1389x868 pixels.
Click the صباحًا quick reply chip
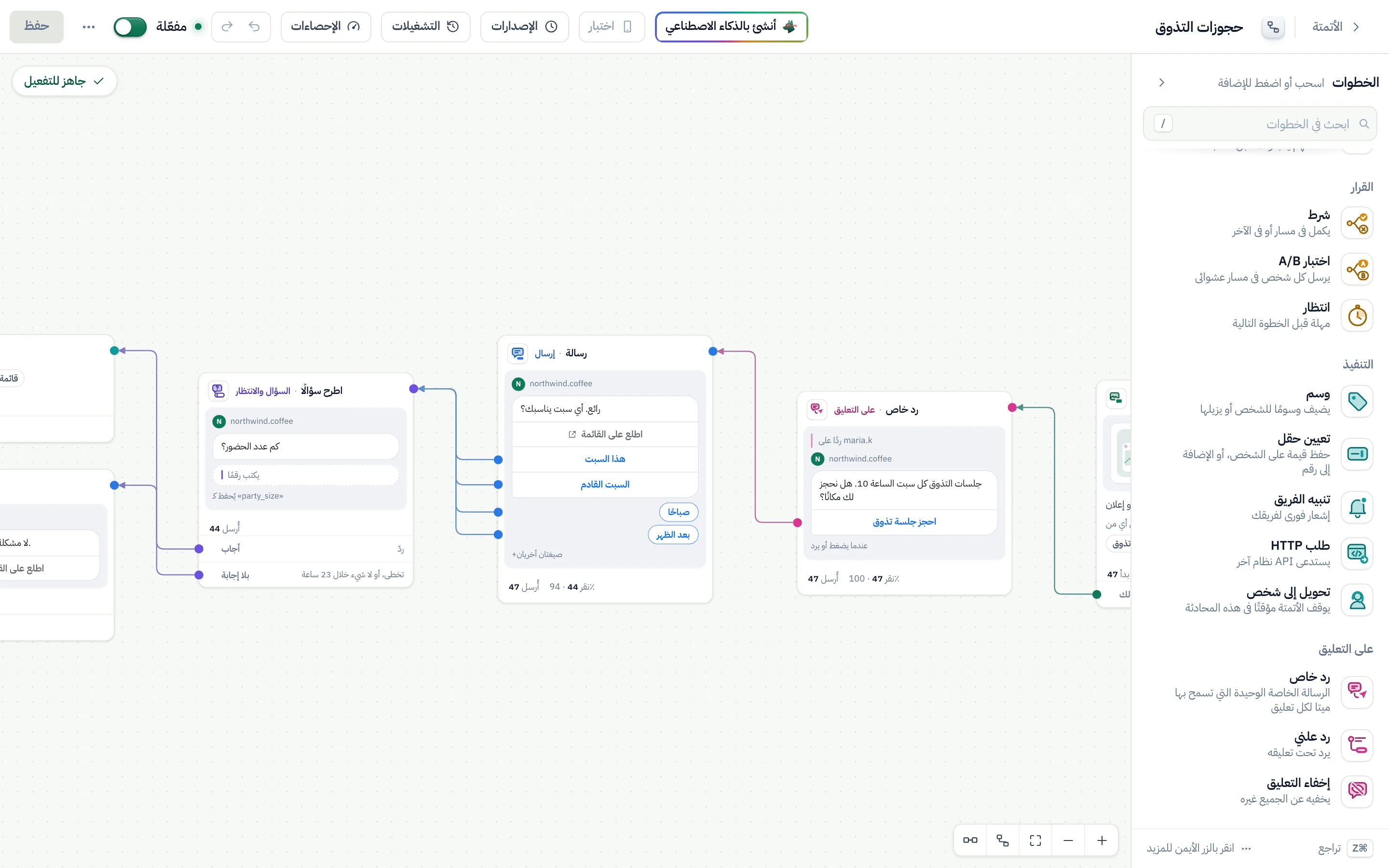(x=679, y=512)
